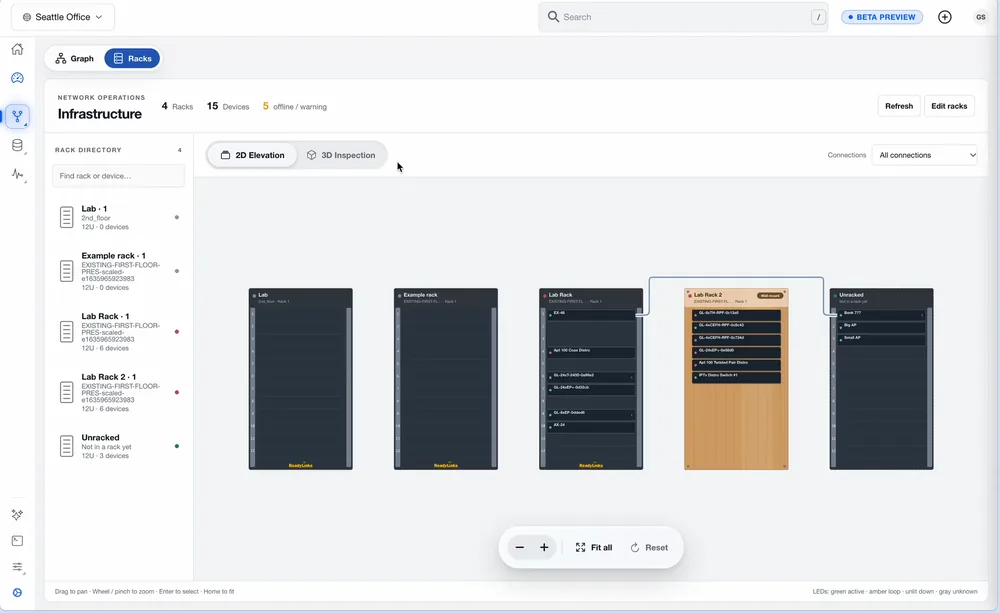Select the IPTv Distro Switch #1 device
Screen dimensions: 1000x613
click(736, 377)
